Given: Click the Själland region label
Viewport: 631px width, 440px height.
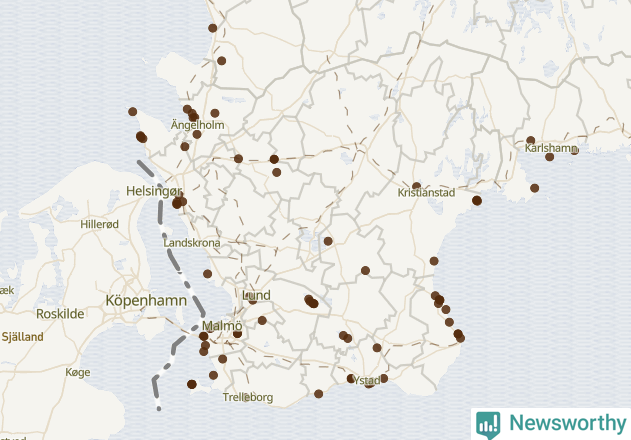Looking at the screenshot, I should 23,337.
